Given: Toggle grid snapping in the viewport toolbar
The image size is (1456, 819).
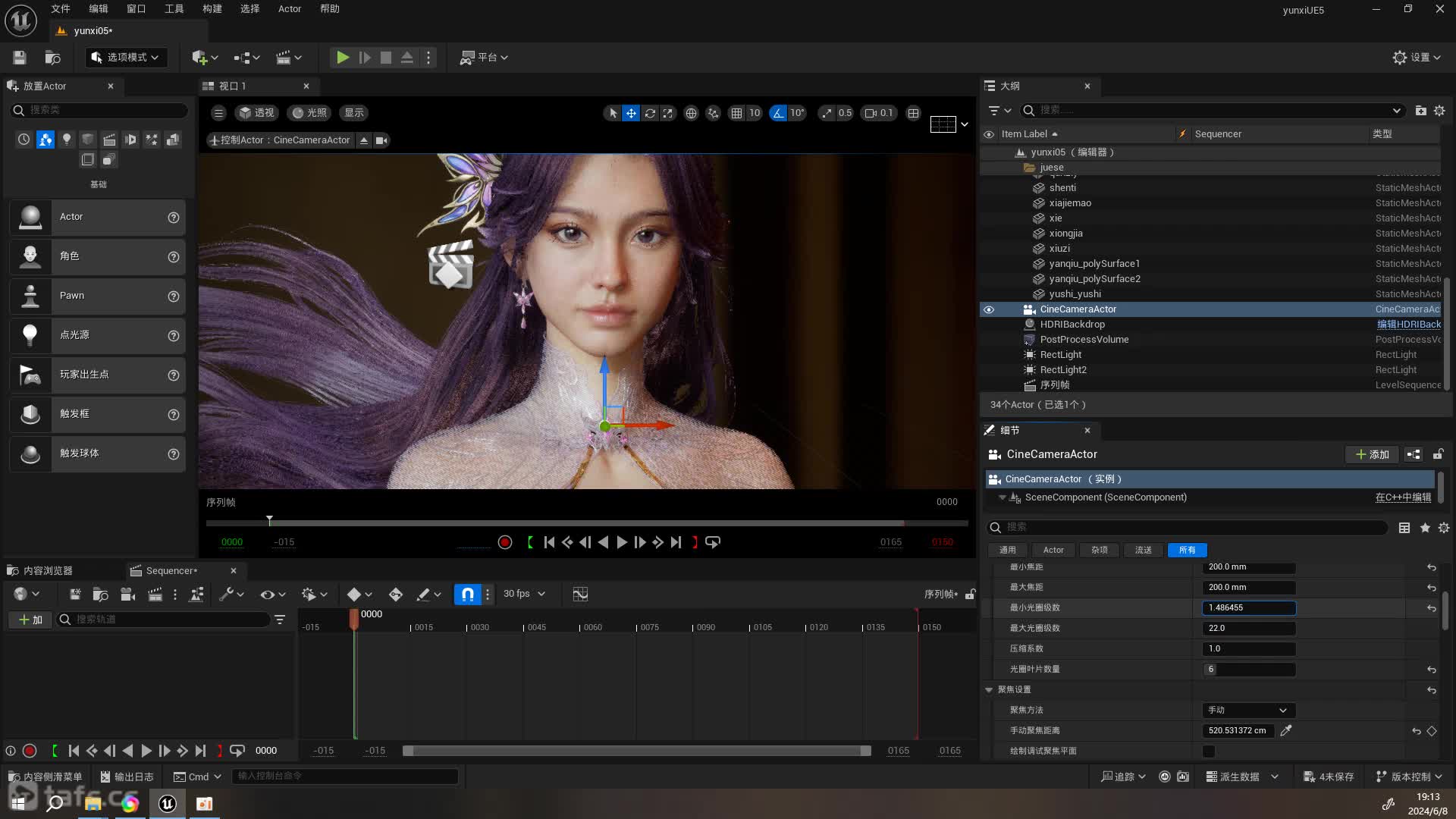Looking at the screenshot, I should point(736,113).
